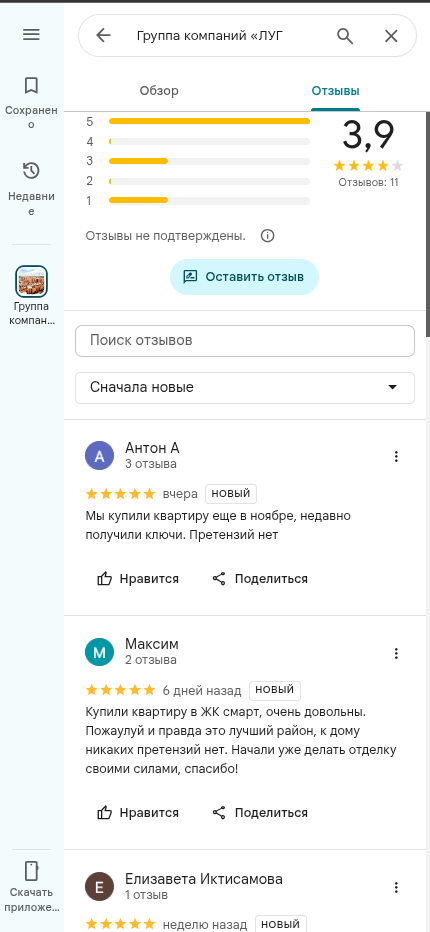Viewport: 430px width, 932px height.
Task: Open Антон А profile avatar
Action: pyautogui.click(x=99, y=456)
